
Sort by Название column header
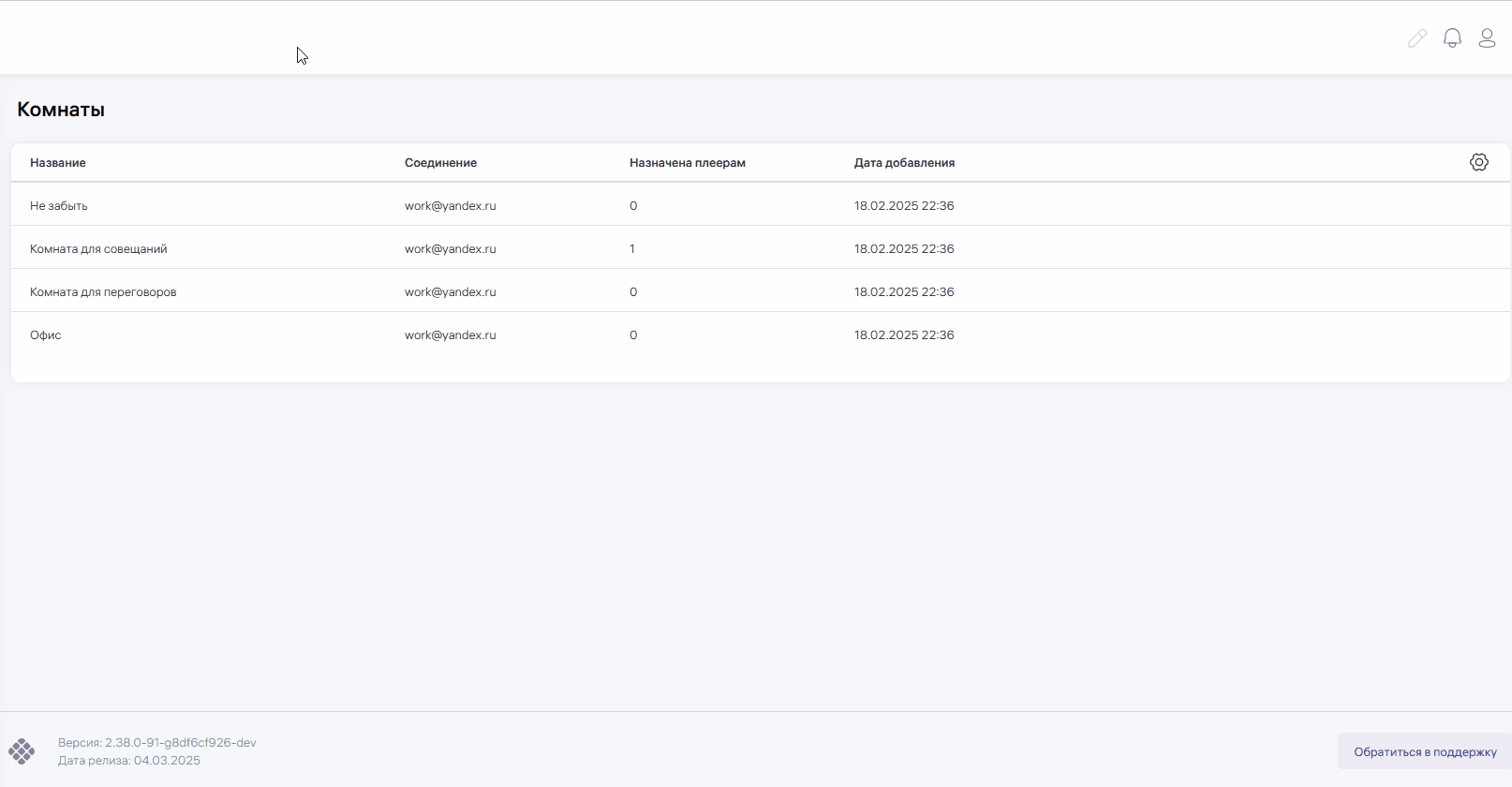[58, 163]
